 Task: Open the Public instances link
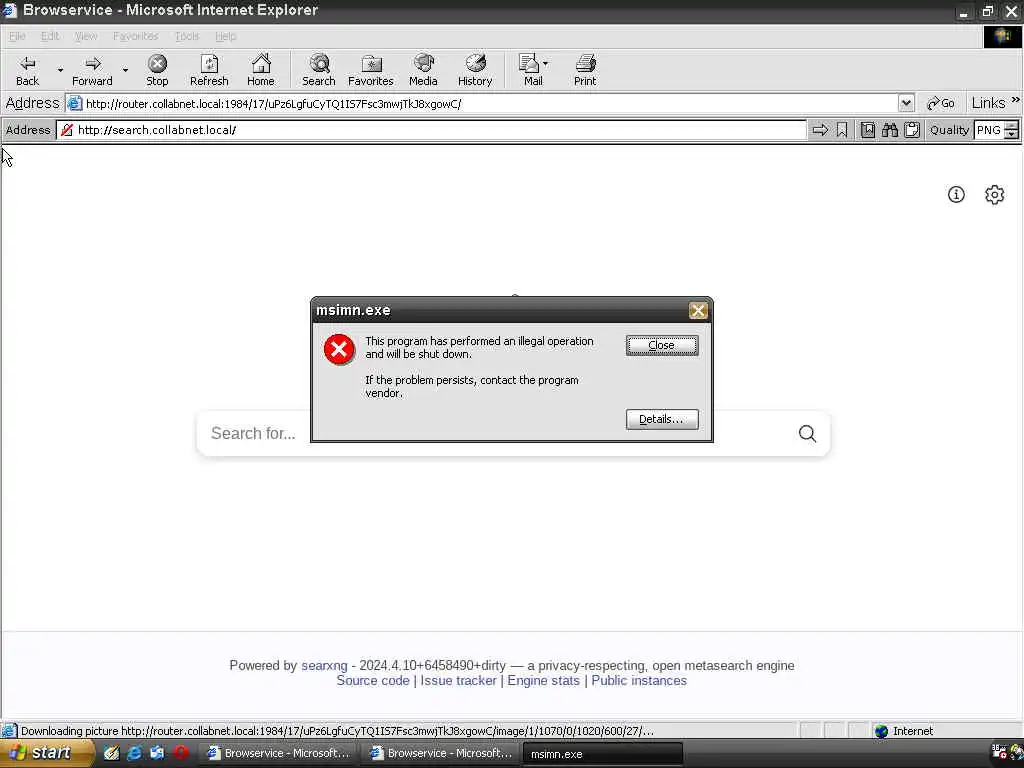tap(639, 680)
